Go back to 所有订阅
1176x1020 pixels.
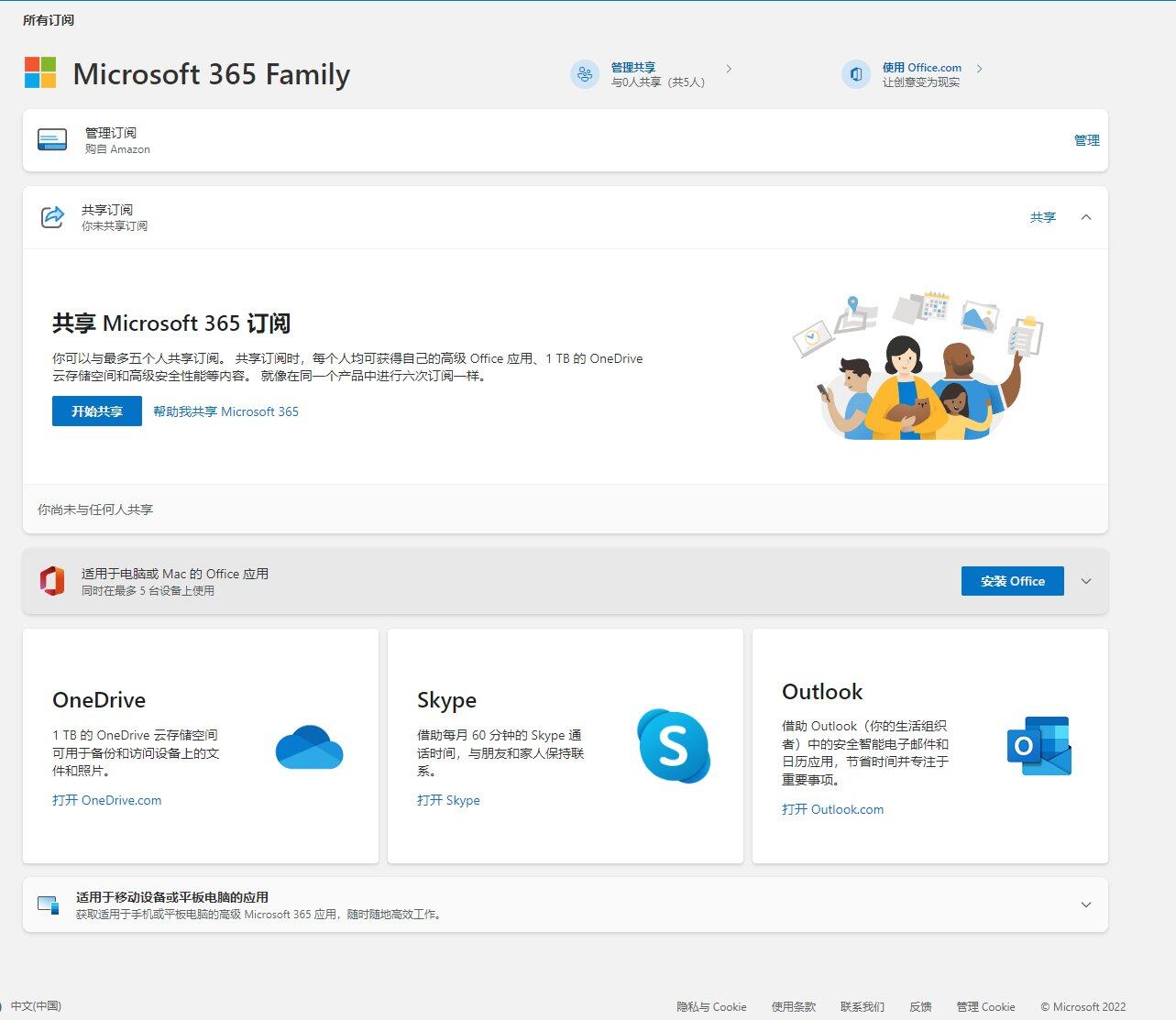coord(49,20)
